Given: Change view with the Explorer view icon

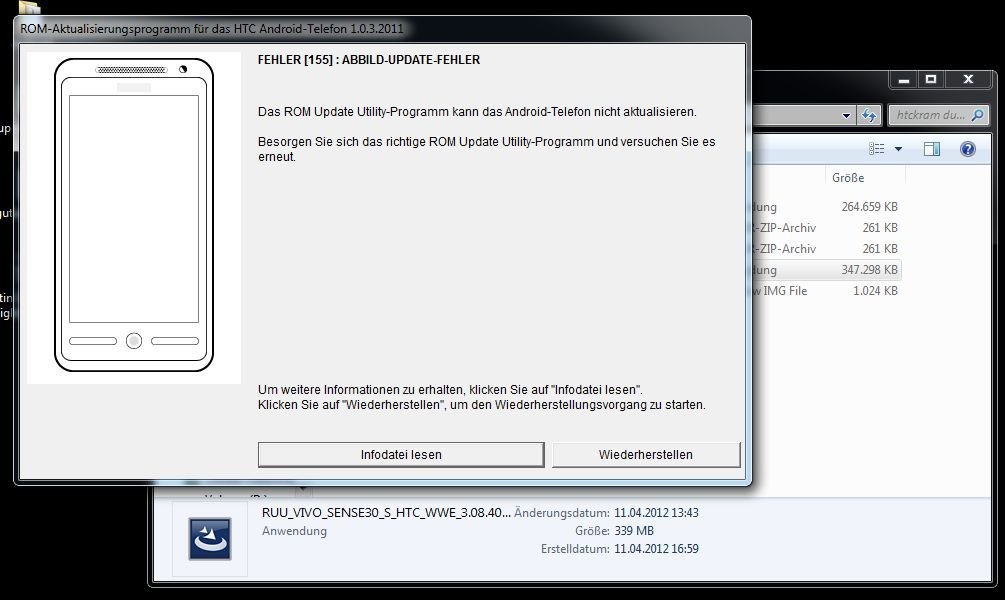Looking at the screenshot, I should [x=876, y=149].
